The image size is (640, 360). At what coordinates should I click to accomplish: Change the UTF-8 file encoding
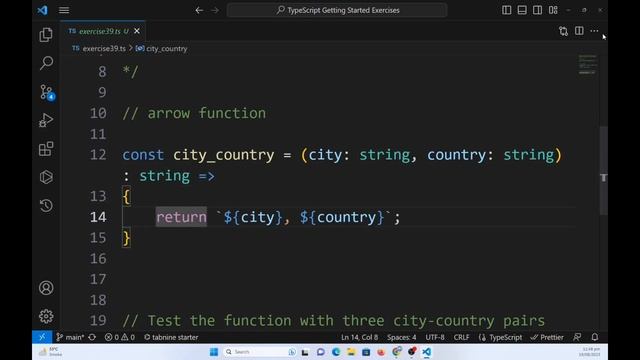(x=435, y=337)
